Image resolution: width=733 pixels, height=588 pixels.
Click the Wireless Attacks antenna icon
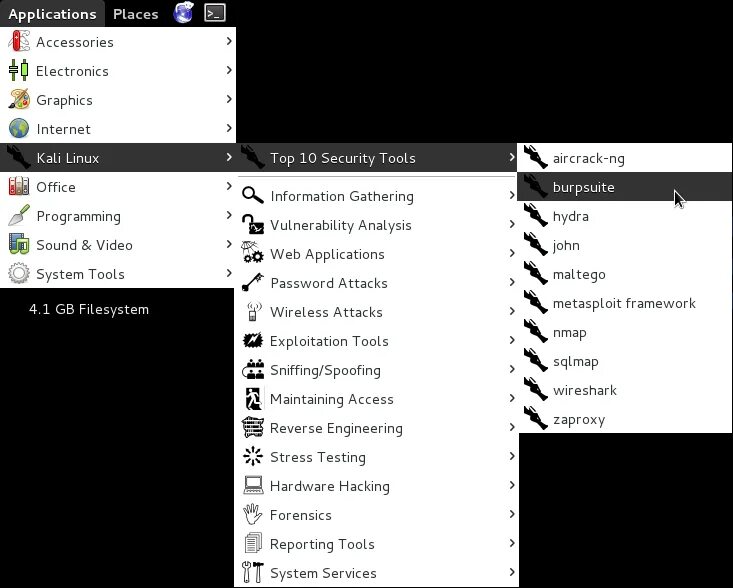click(x=253, y=312)
